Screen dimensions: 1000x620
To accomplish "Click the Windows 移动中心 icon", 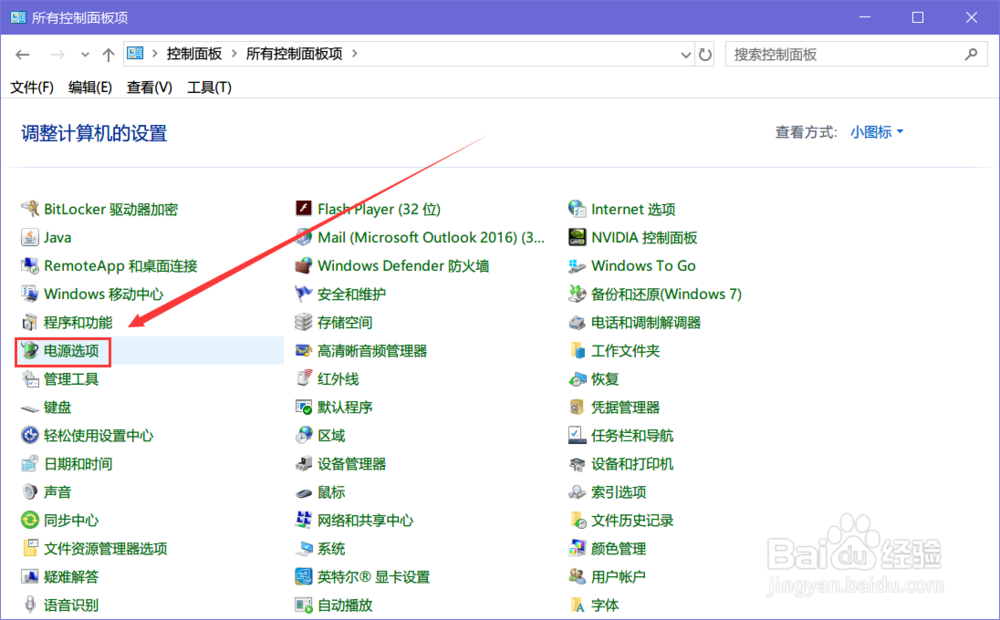I will [30, 293].
